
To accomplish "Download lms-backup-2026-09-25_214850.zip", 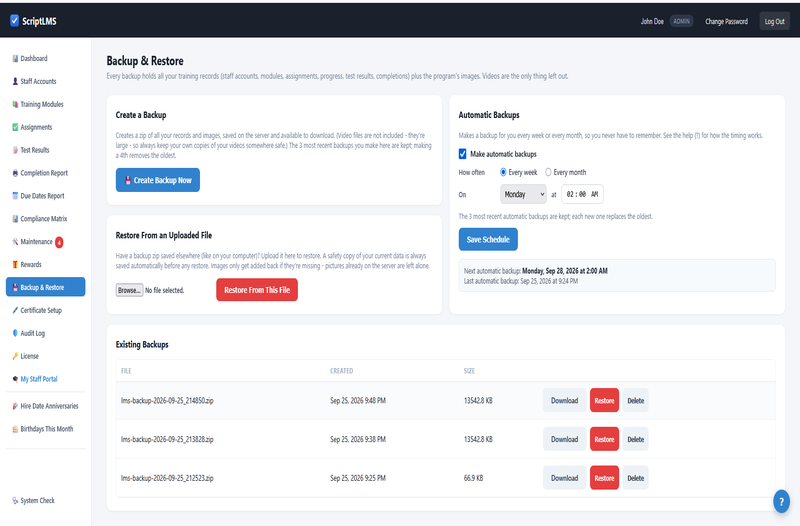I will pos(564,400).
